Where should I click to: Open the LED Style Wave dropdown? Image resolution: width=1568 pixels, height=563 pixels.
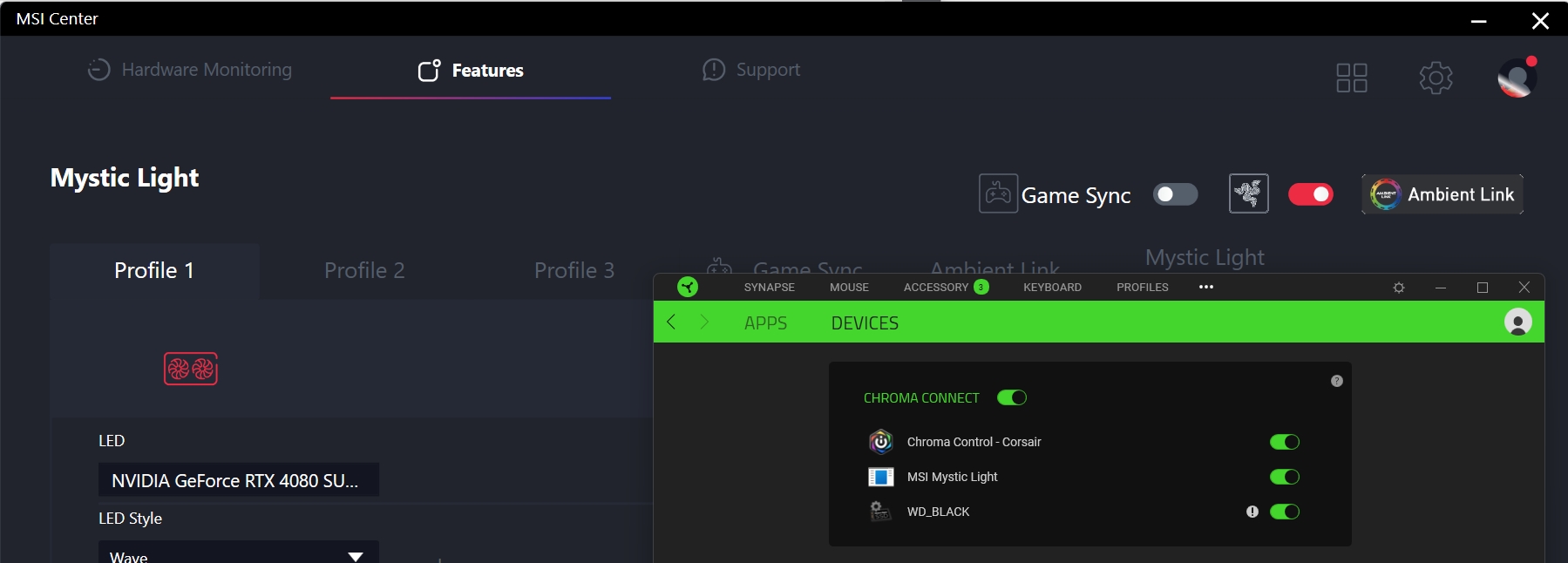pyautogui.click(x=238, y=554)
